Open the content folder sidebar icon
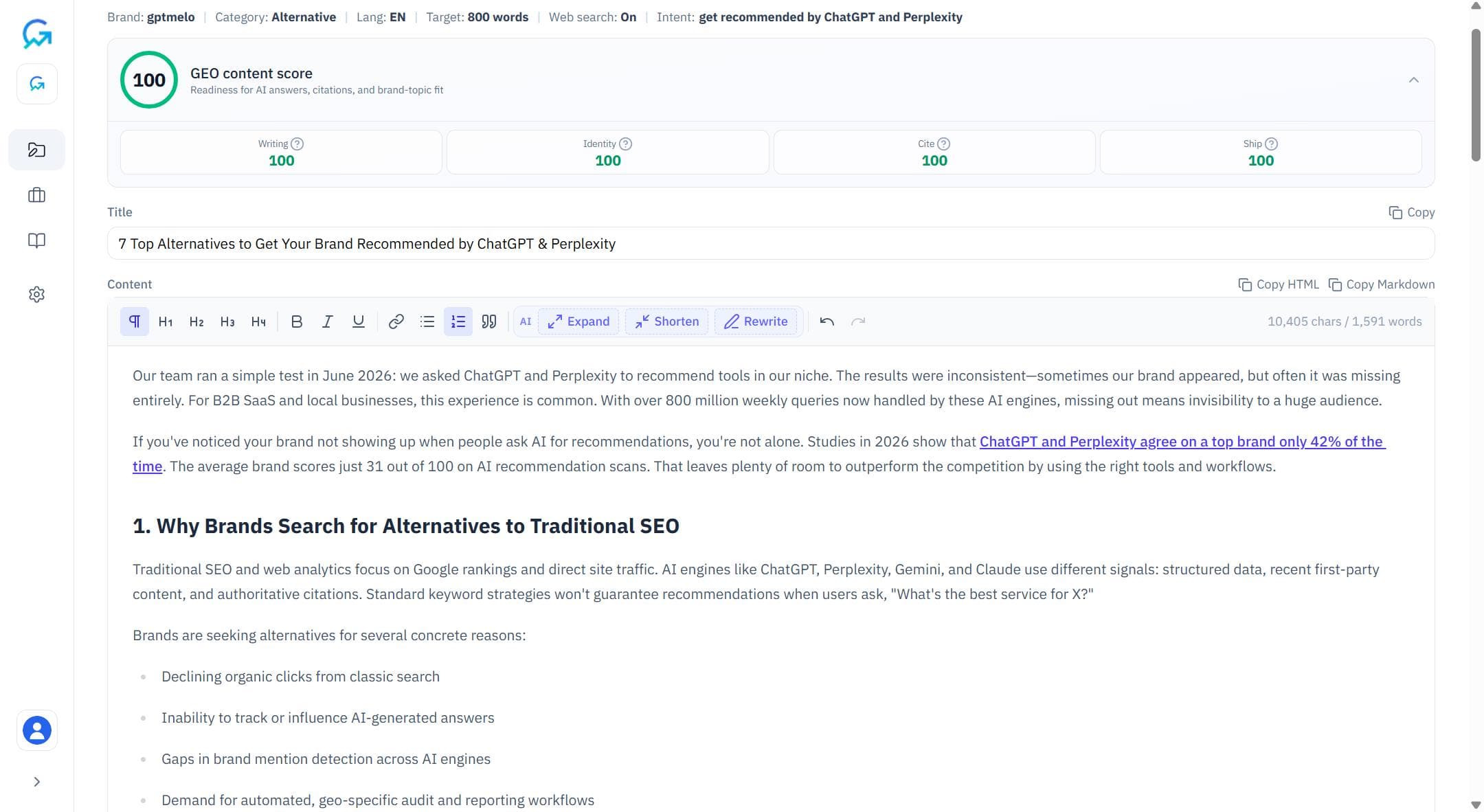1484x812 pixels. pos(37,150)
